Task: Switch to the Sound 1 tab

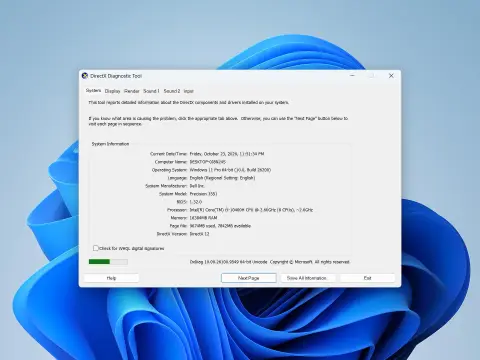Action: click(151, 91)
